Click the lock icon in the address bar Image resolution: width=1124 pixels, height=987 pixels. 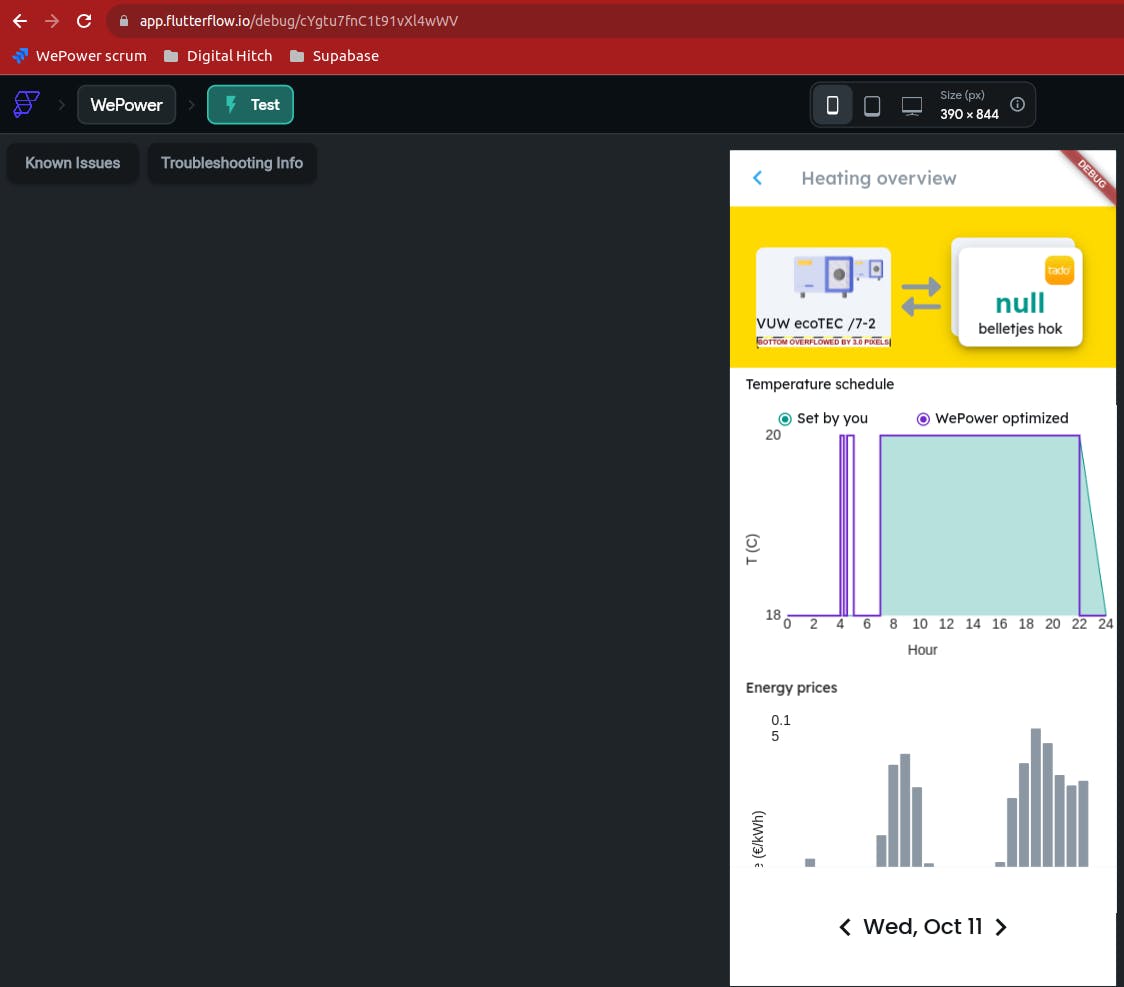point(124,21)
